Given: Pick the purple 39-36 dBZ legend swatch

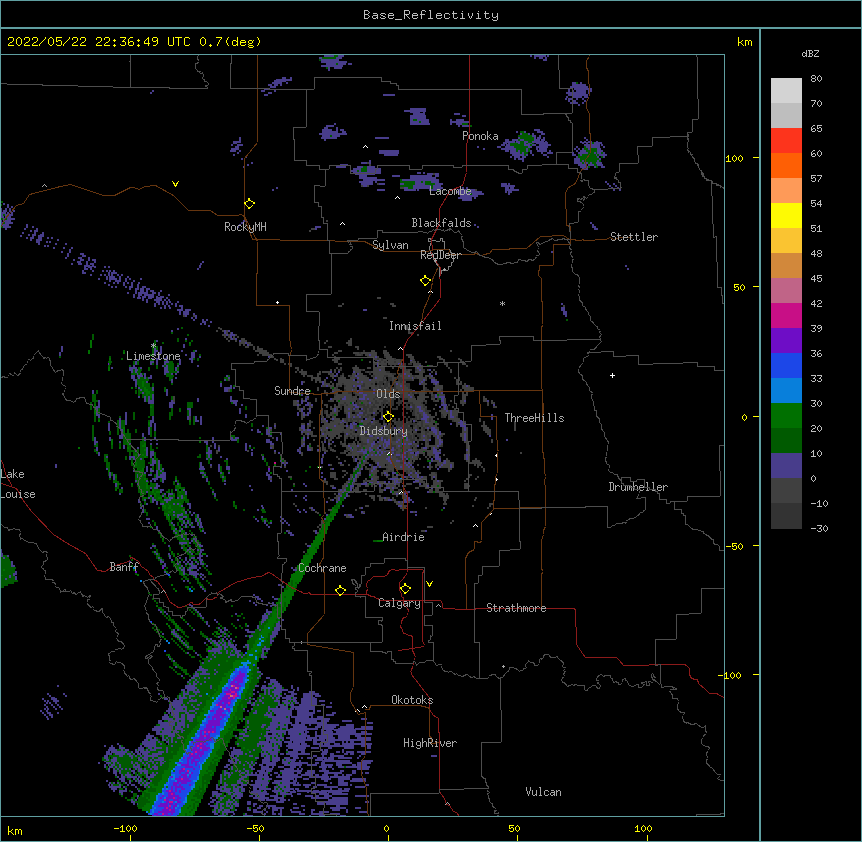Looking at the screenshot, I should (x=786, y=340).
